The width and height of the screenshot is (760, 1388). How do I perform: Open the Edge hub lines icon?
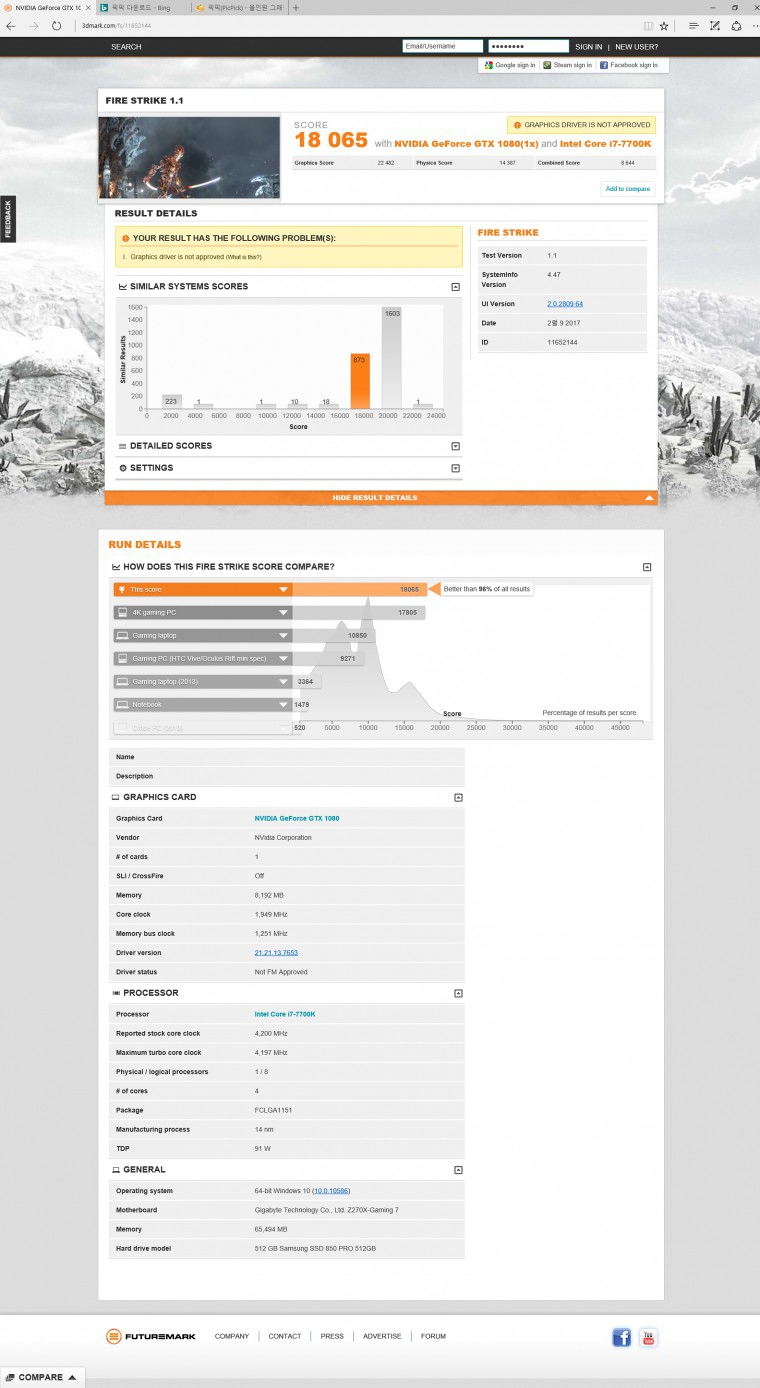click(x=693, y=26)
